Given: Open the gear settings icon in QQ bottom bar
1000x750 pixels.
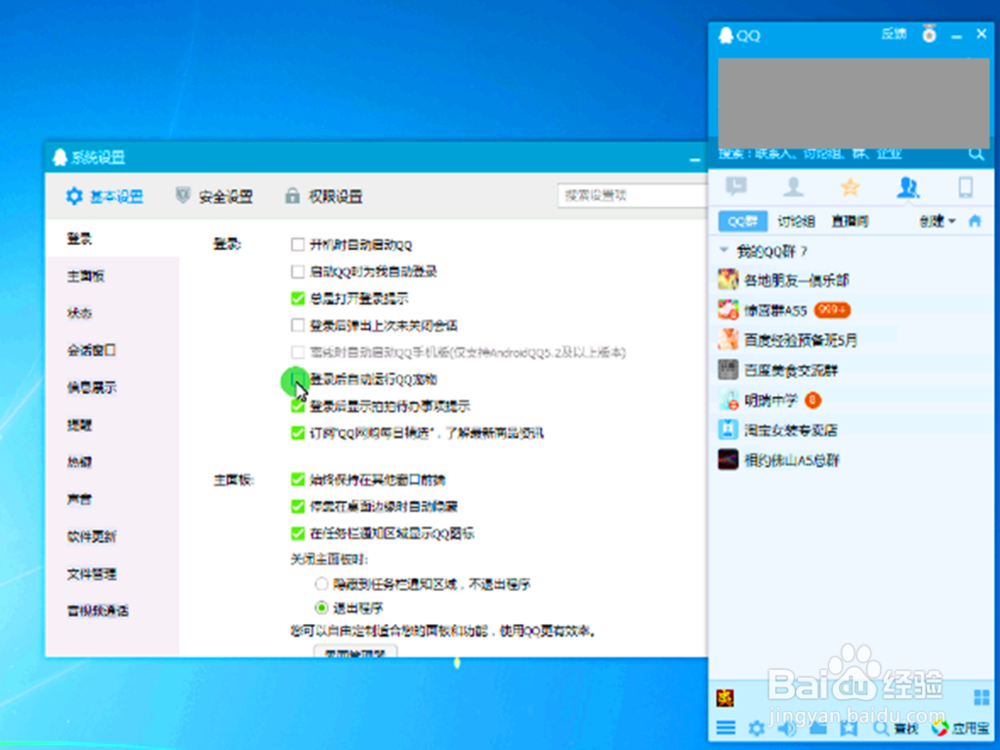Looking at the screenshot, I should click(x=756, y=728).
